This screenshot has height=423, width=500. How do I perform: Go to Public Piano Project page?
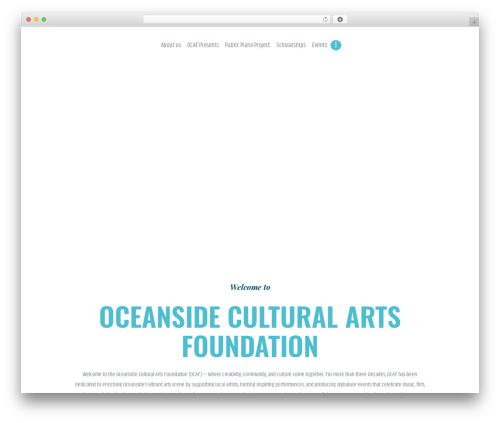[247, 45]
